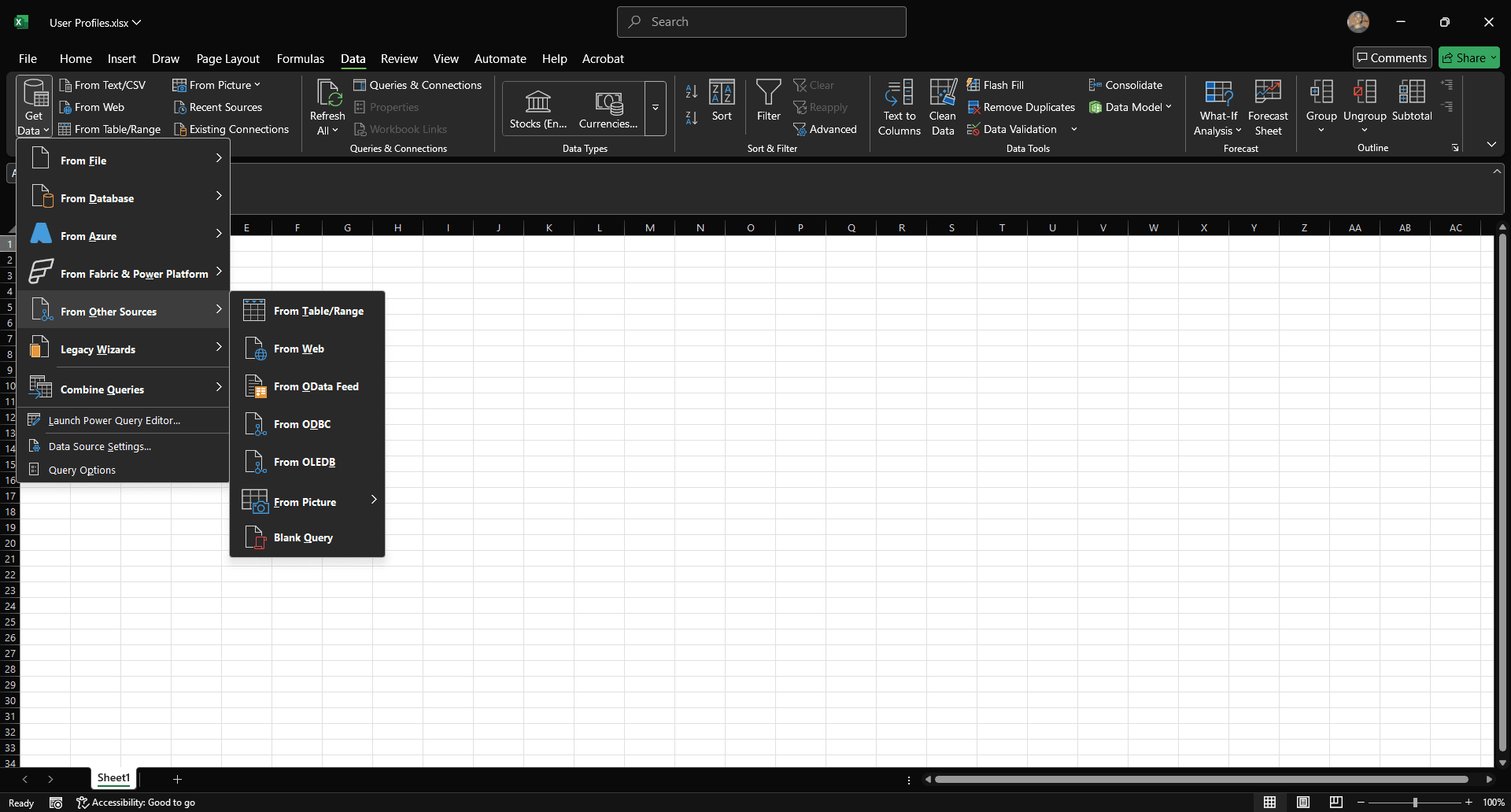Open the From File submenu
This screenshot has height=812, width=1511.
124,160
